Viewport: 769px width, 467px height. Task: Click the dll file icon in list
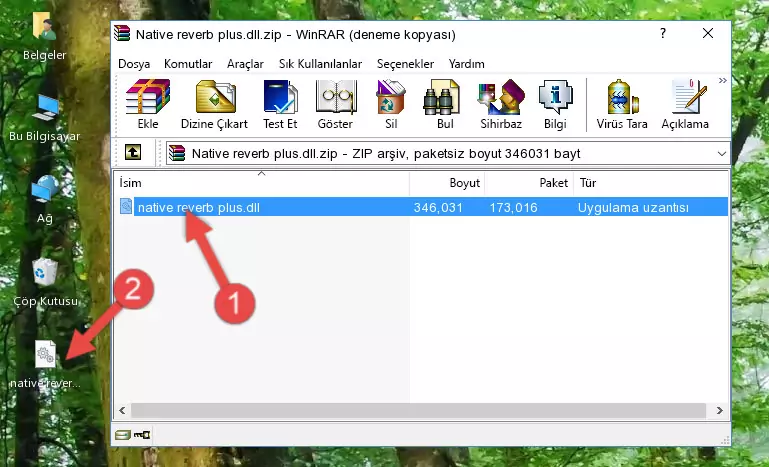pyautogui.click(x=126, y=207)
